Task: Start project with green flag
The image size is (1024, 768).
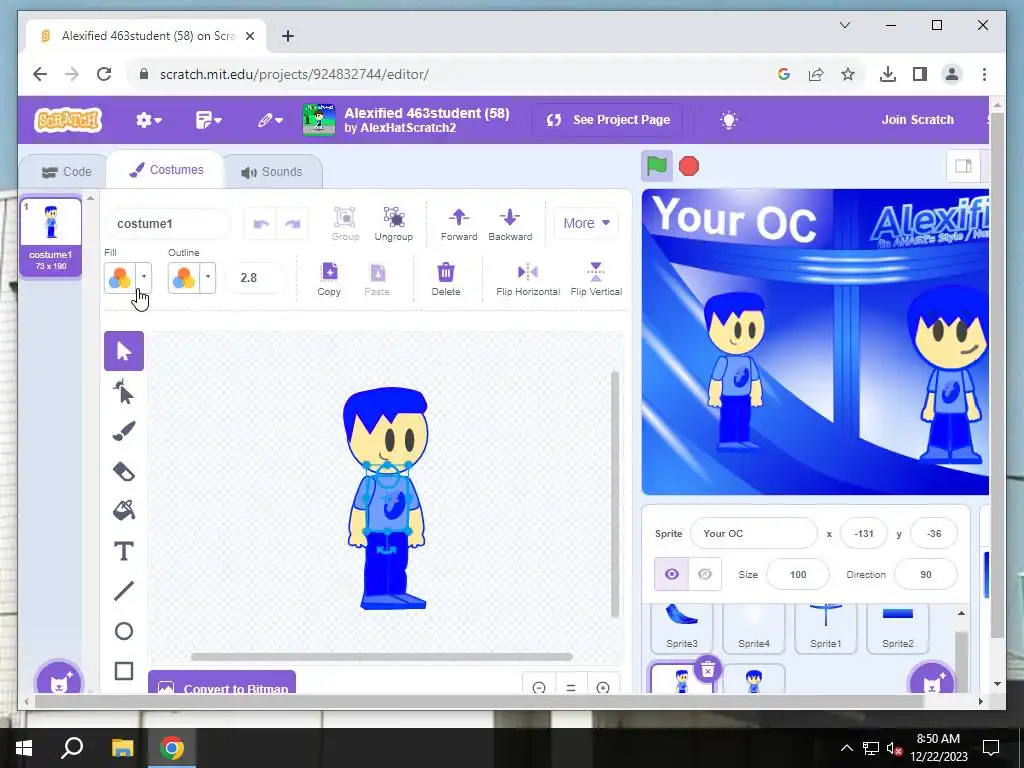Action: tap(656, 167)
